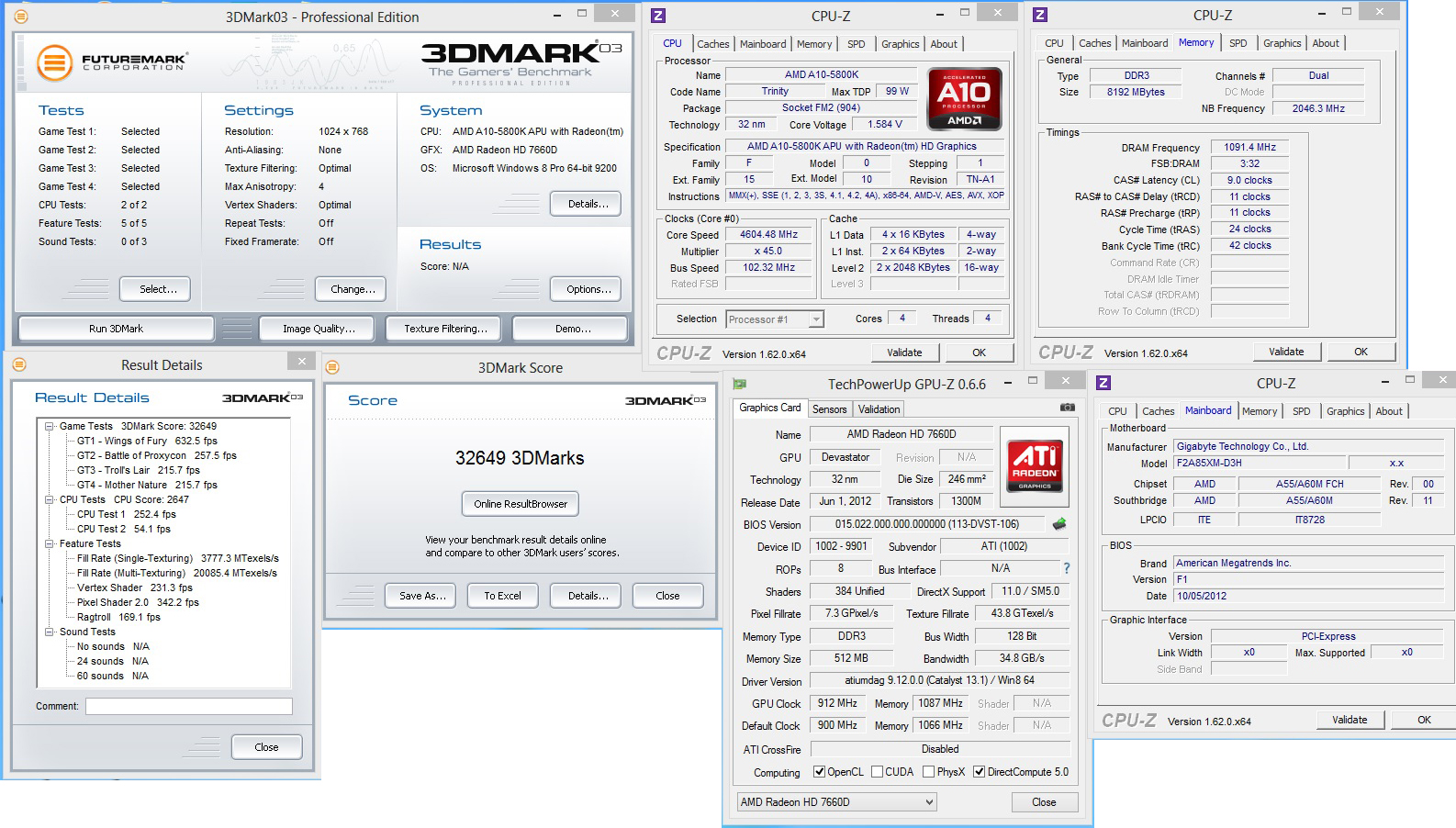
Task: Open About tab in CPU-Z CPU window
Action: (x=944, y=44)
